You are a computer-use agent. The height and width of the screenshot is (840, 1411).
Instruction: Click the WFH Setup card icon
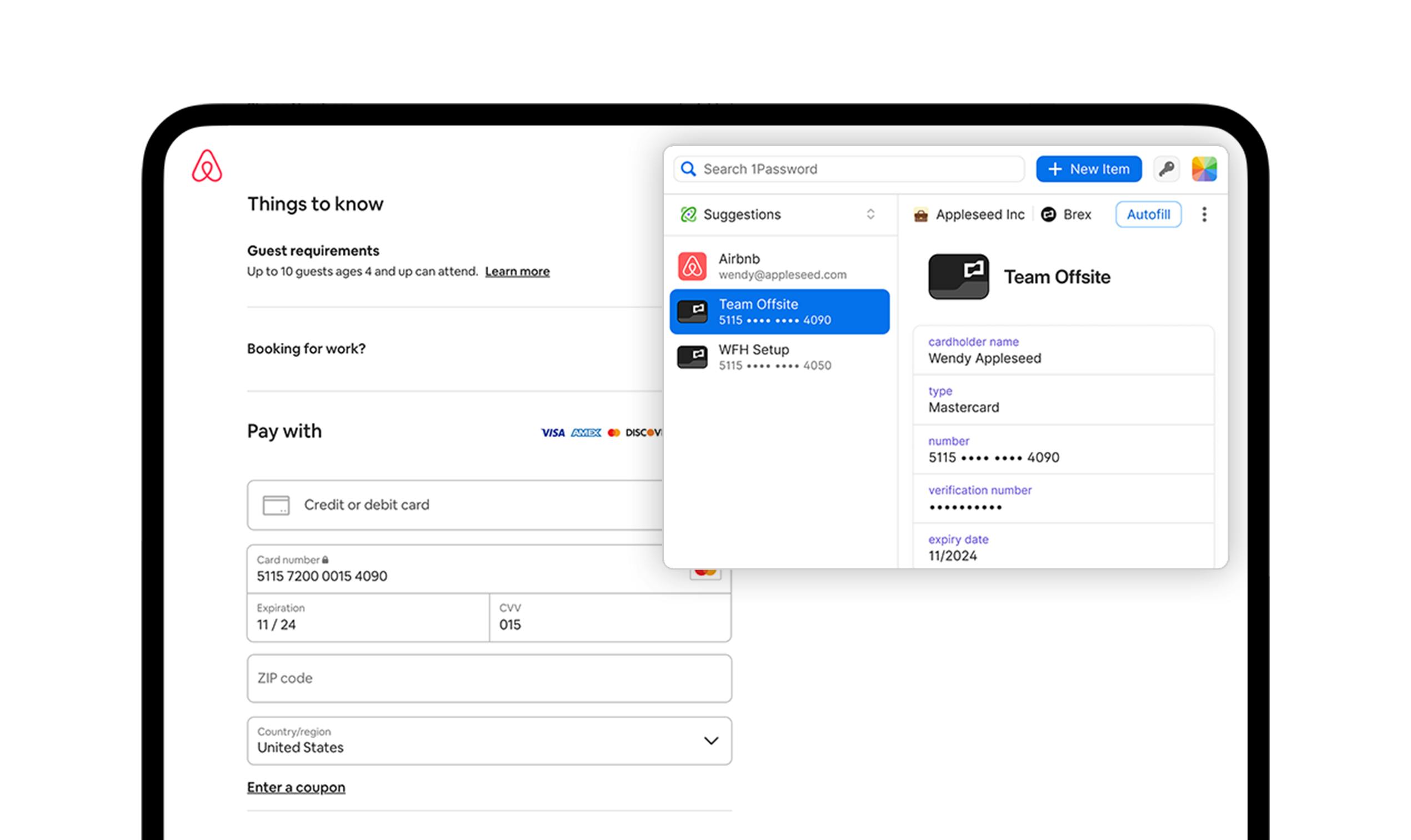pyautogui.click(x=692, y=357)
